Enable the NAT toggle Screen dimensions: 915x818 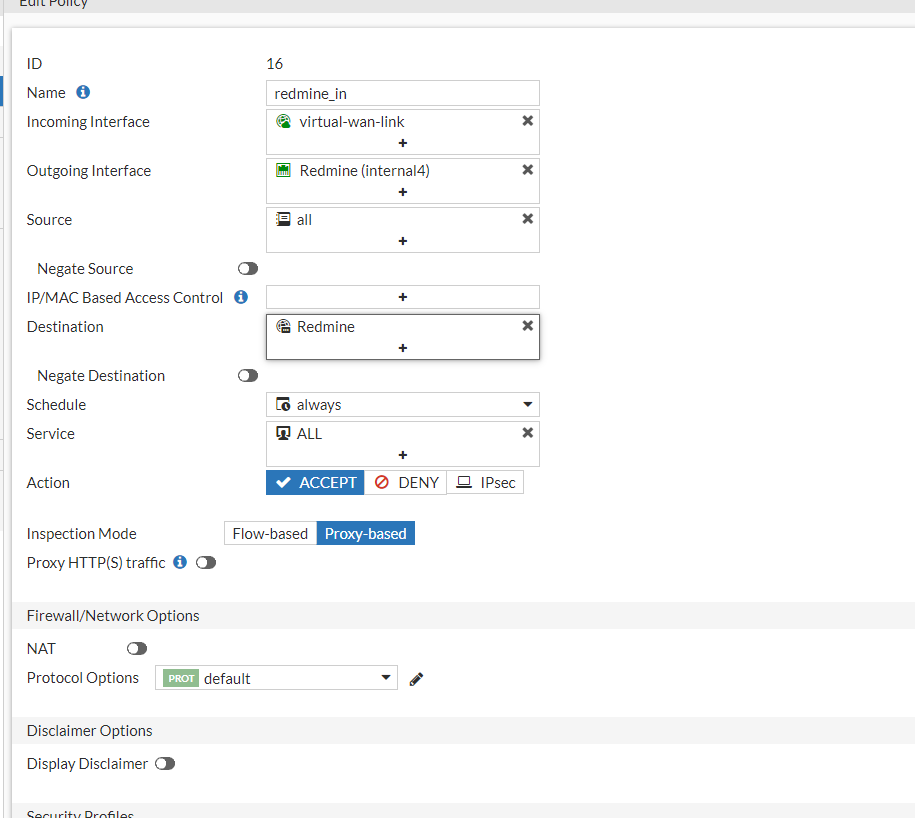point(137,648)
